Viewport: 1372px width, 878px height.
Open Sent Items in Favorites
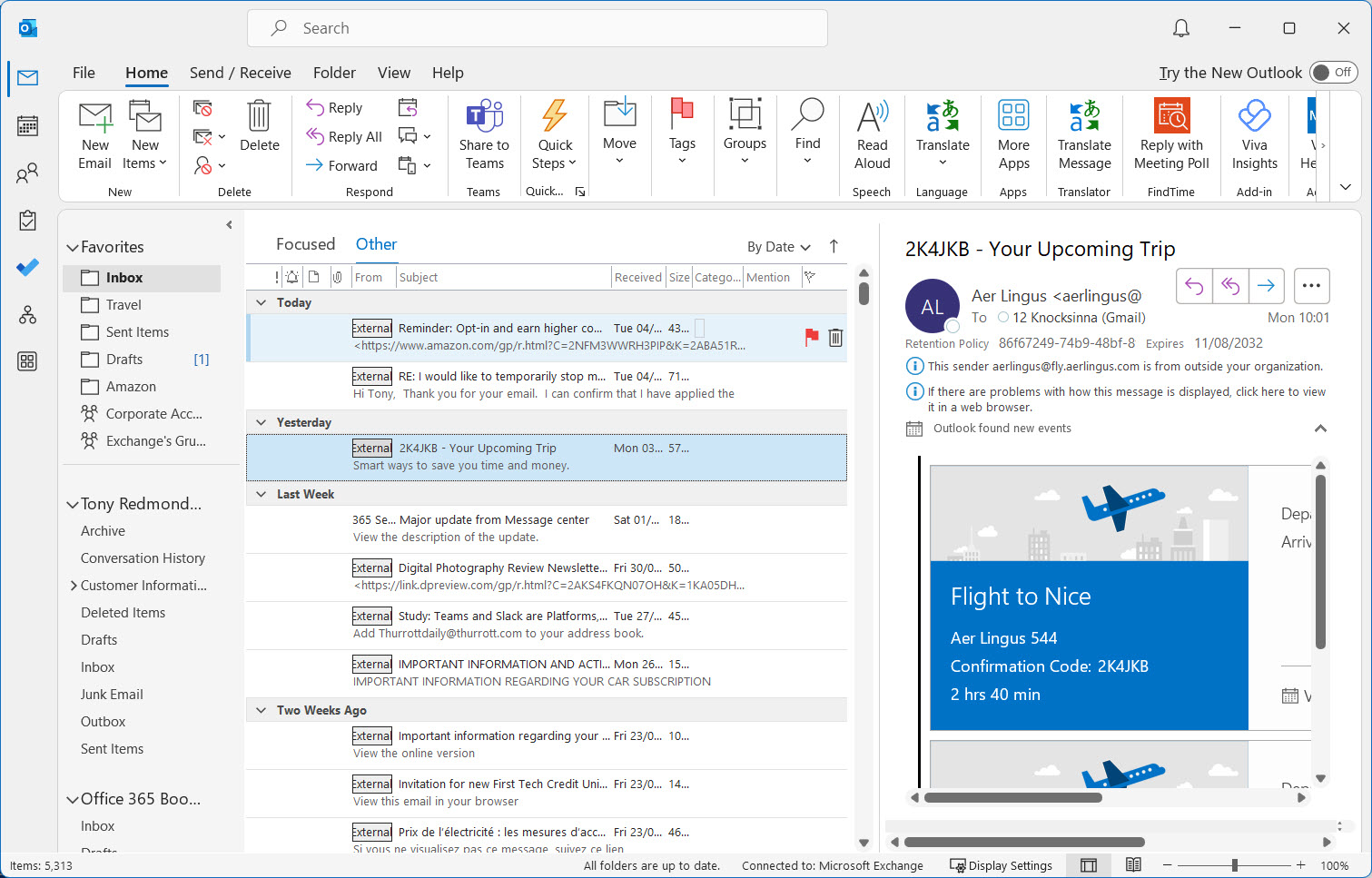pos(137,332)
